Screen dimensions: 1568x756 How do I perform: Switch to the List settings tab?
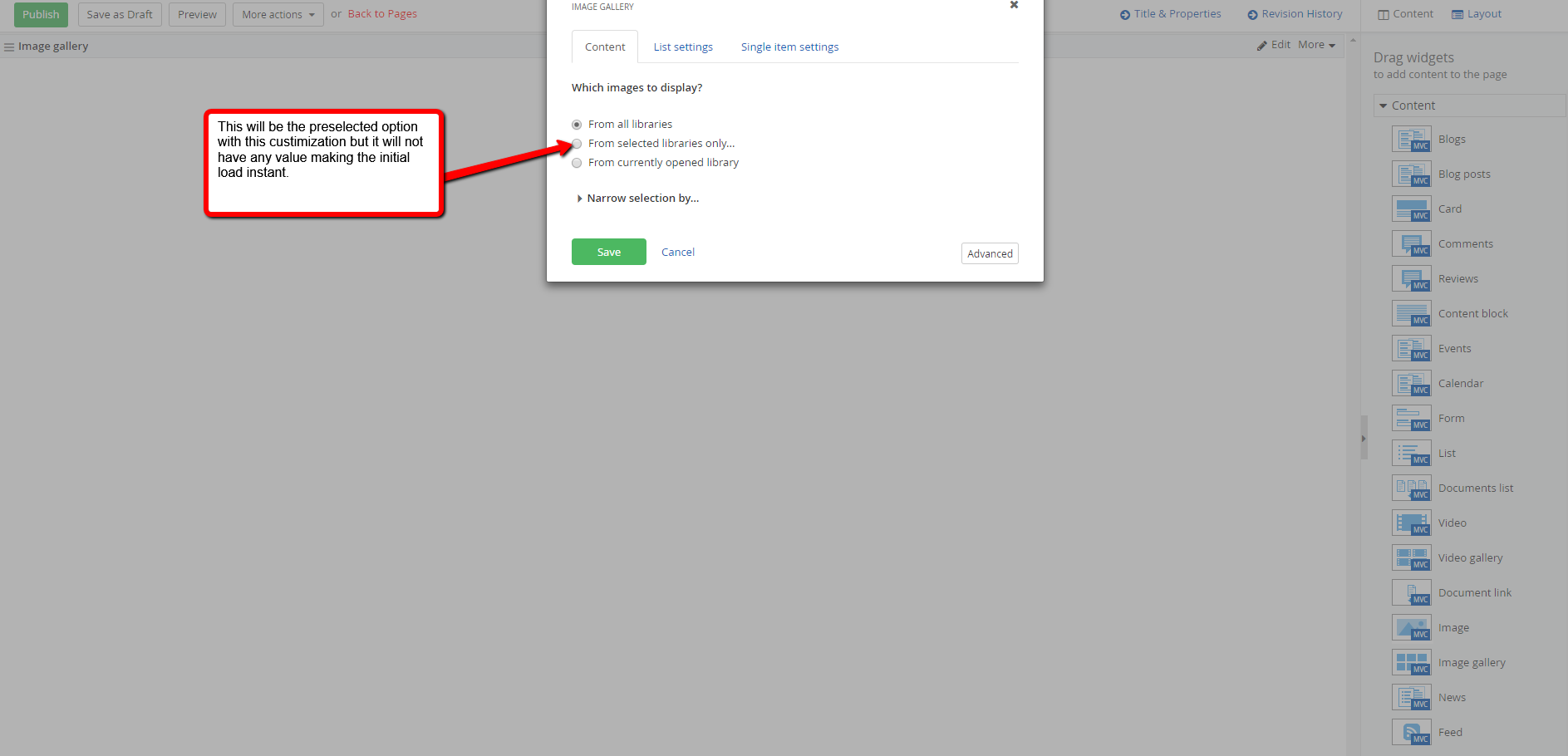pos(682,47)
